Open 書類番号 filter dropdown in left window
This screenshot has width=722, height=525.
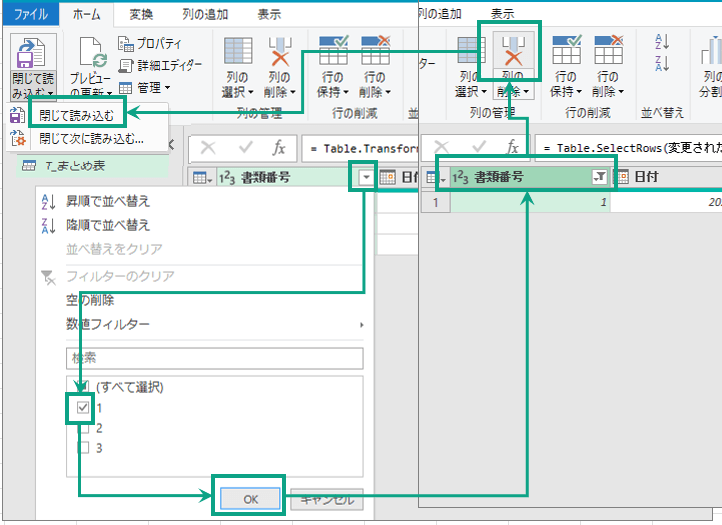(366, 177)
